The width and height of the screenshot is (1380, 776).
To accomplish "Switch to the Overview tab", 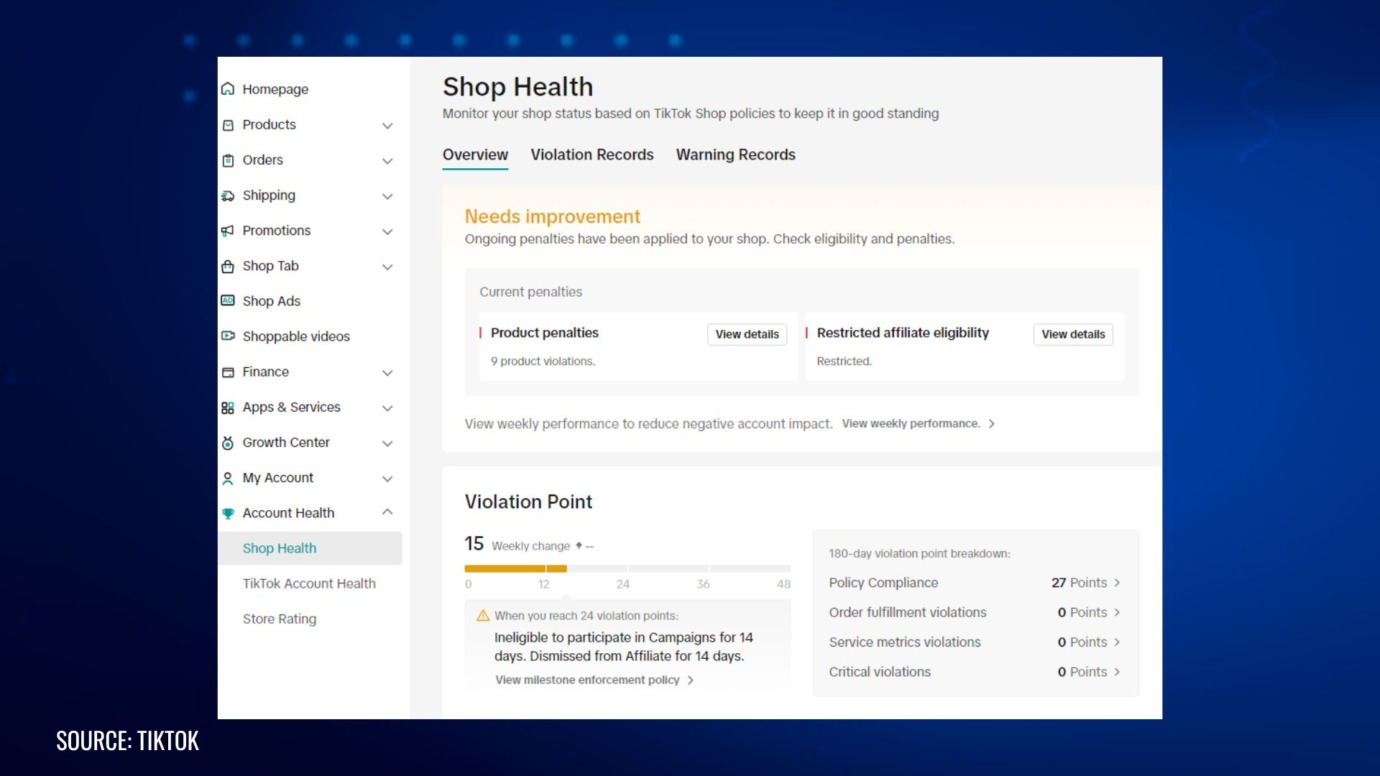I will pos(475,155).
